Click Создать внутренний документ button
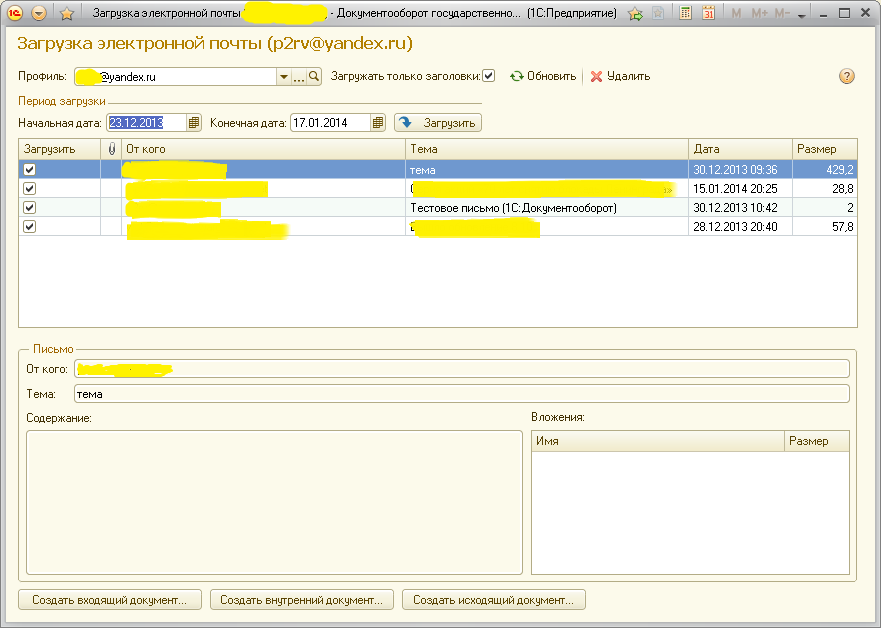Image resolution: width=881 pixels, height=628 pixels. click(x=302, y=600)
